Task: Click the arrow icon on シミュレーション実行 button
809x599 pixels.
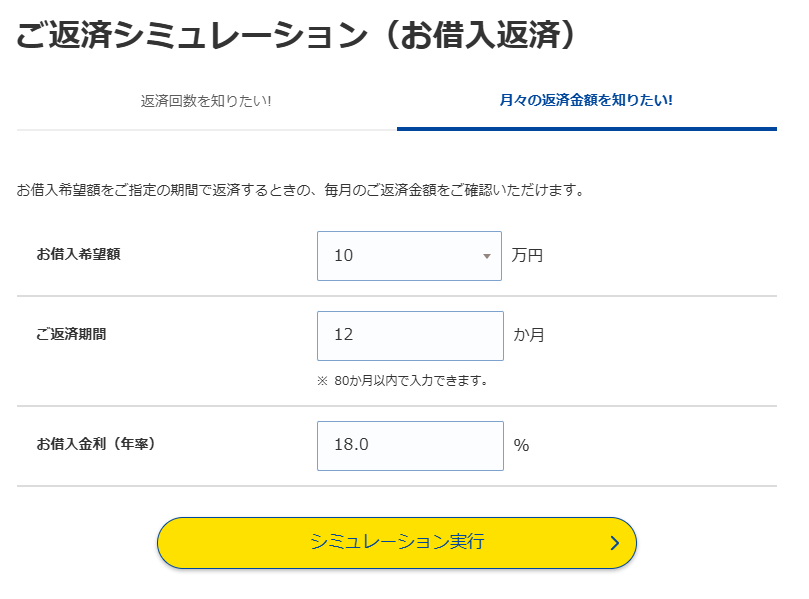Action: point(615,543)
